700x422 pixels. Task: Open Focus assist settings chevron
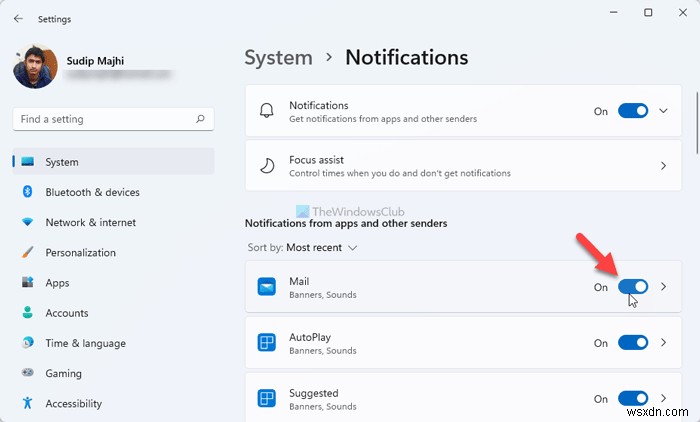coord(663,166)
